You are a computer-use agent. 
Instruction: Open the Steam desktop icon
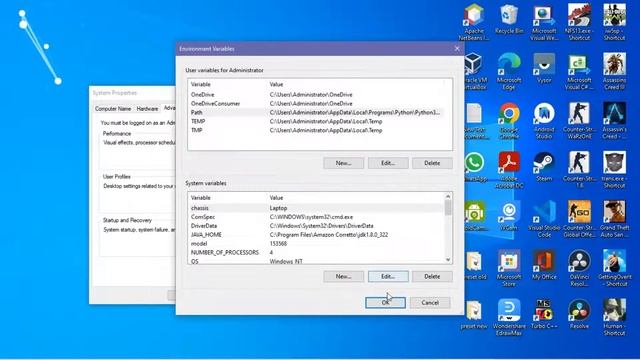(x=544, y=167)
